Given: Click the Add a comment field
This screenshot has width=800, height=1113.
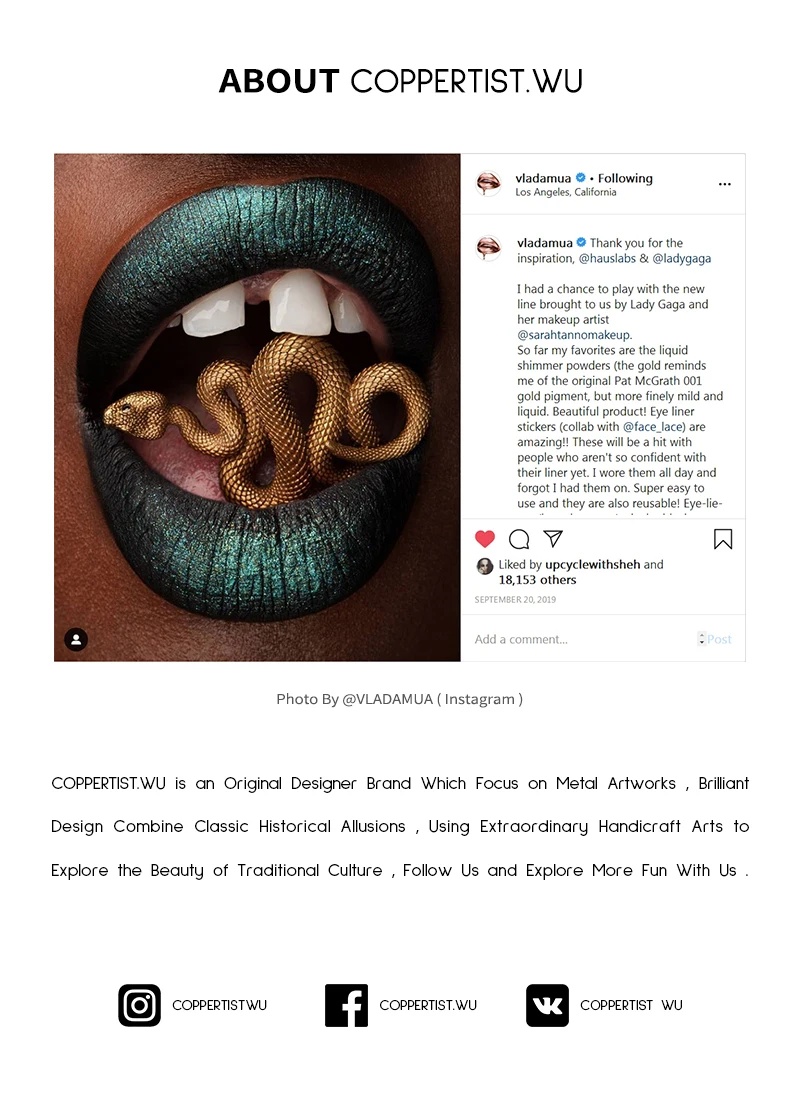Looking at the screenshot, I should pyautogui.click(x=582, y=639).
